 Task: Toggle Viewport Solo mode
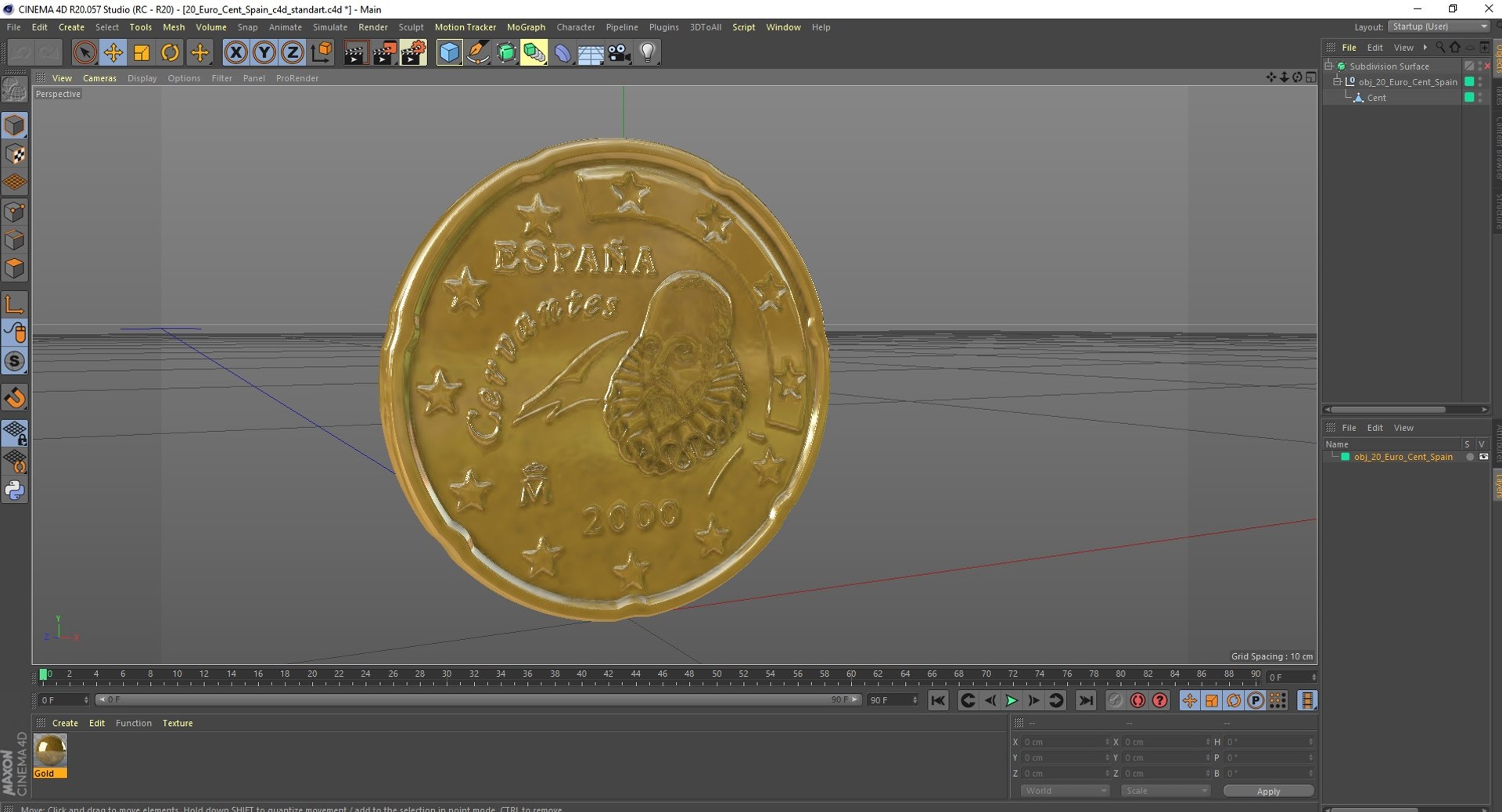point(15,361)
